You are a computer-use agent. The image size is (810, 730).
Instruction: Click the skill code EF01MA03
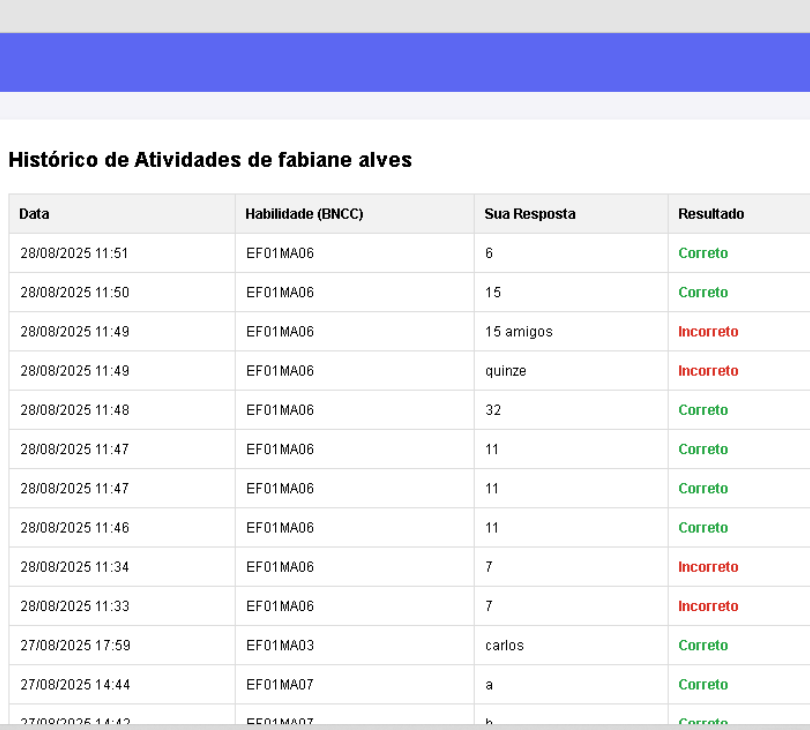click(280, 646)
